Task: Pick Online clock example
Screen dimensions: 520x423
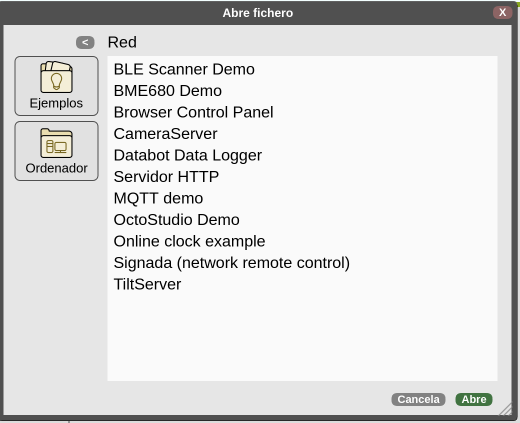Action: pos(189,241)
